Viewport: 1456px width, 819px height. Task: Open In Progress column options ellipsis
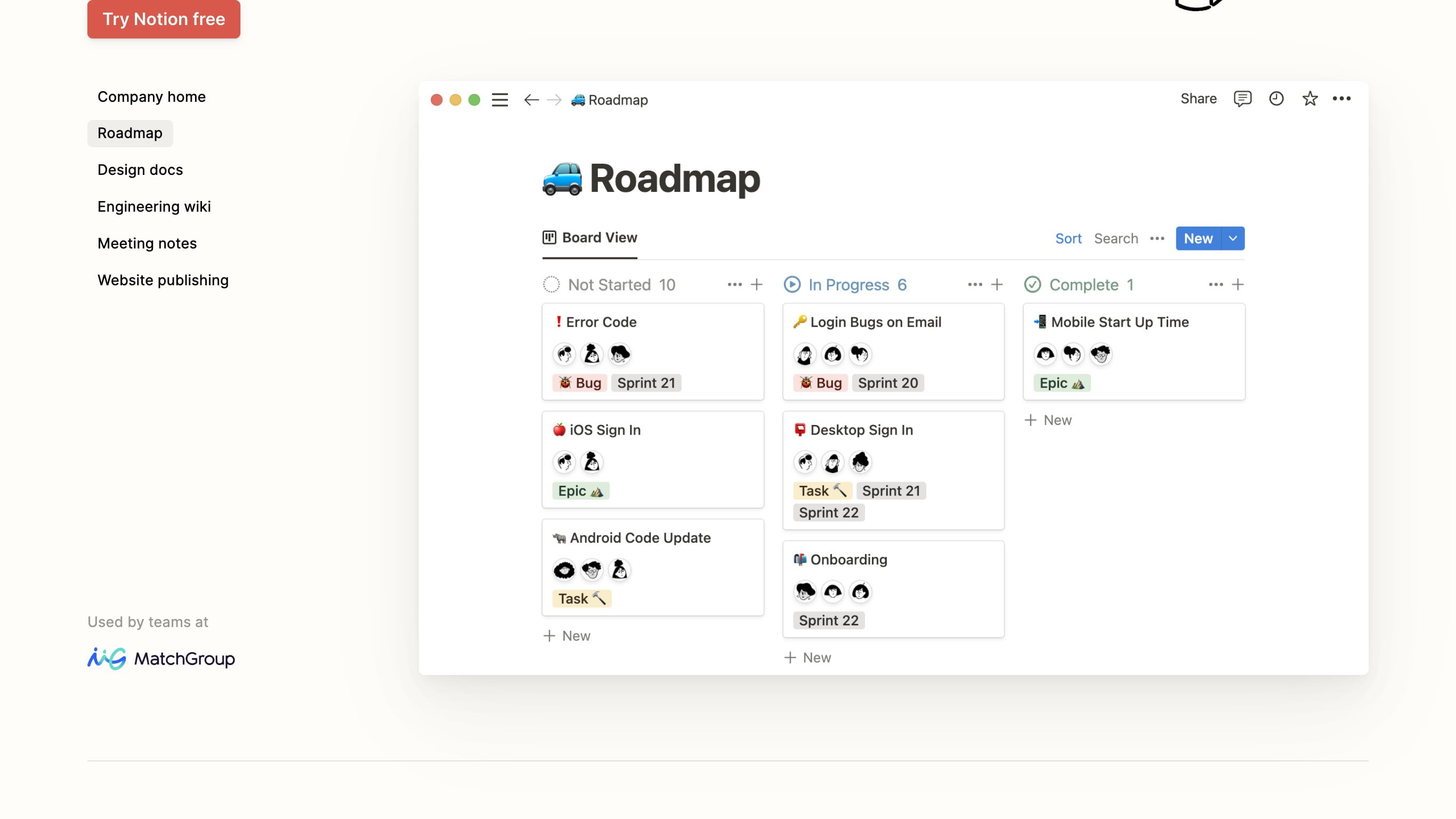pyautogui.click(x=975, y=285)
